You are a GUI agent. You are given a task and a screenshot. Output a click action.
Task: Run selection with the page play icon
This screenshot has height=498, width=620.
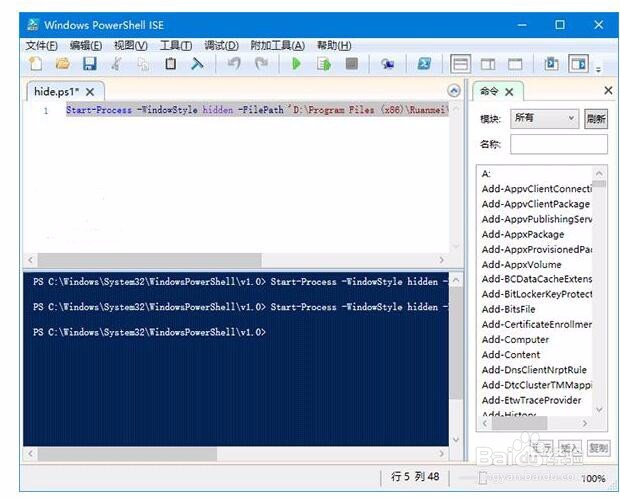(323, 64)
